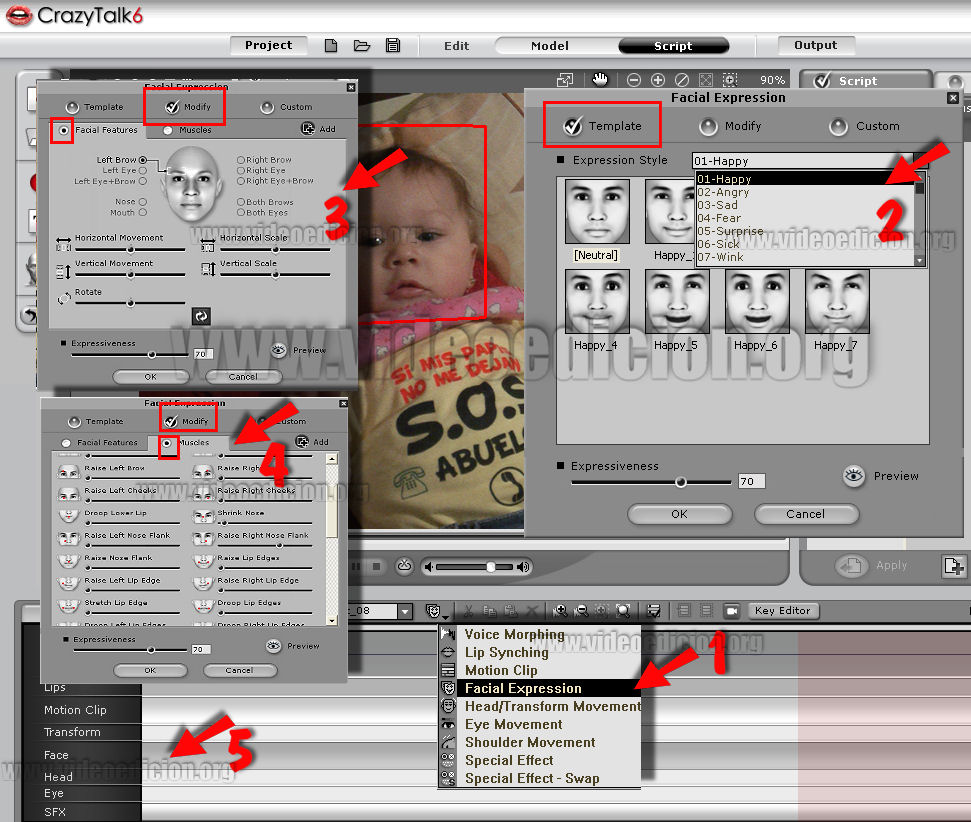The width and height of the screenshot is (971, 822).
Task: Select Facial Expression from the context menu
Action: [523, 688]
